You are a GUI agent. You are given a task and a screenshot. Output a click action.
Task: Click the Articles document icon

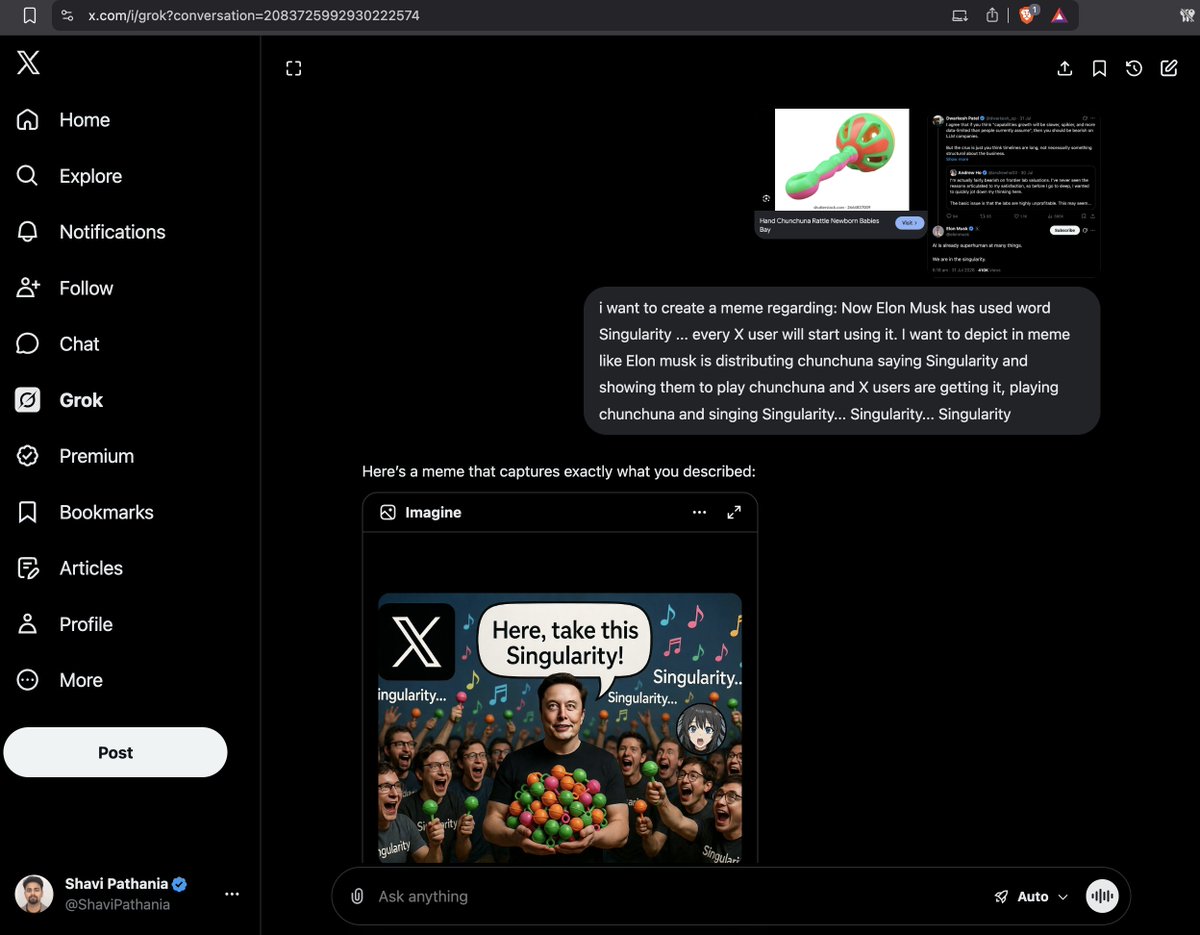click(28, 568)
